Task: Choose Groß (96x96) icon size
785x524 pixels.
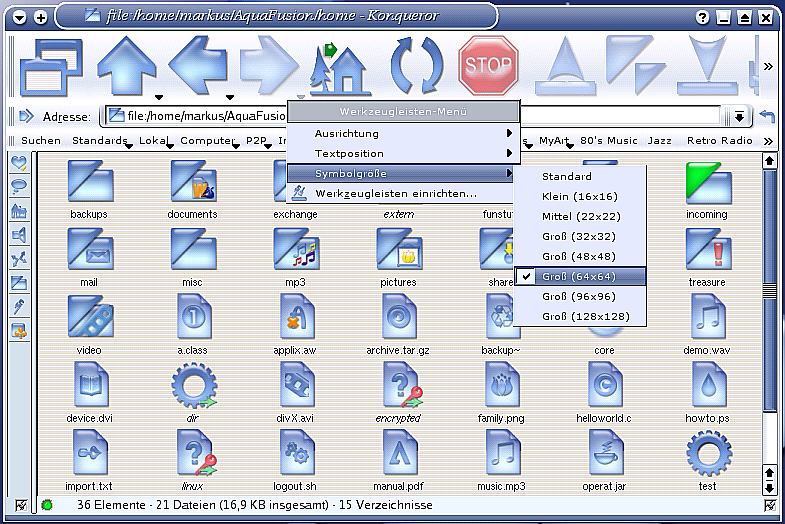Action: coord(580,296)
